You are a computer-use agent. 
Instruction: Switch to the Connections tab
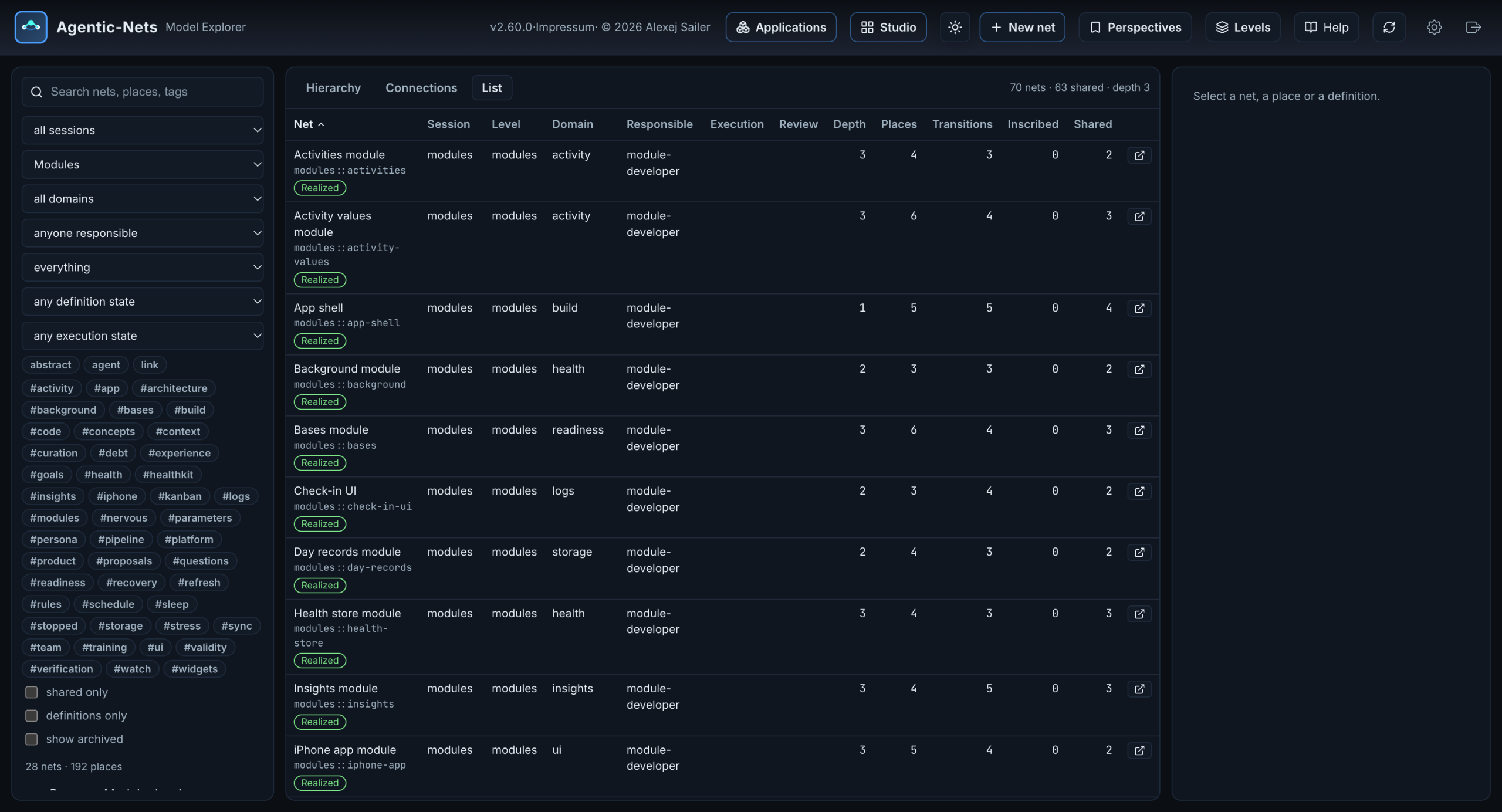pyautogui.click(x=421, y=88)
